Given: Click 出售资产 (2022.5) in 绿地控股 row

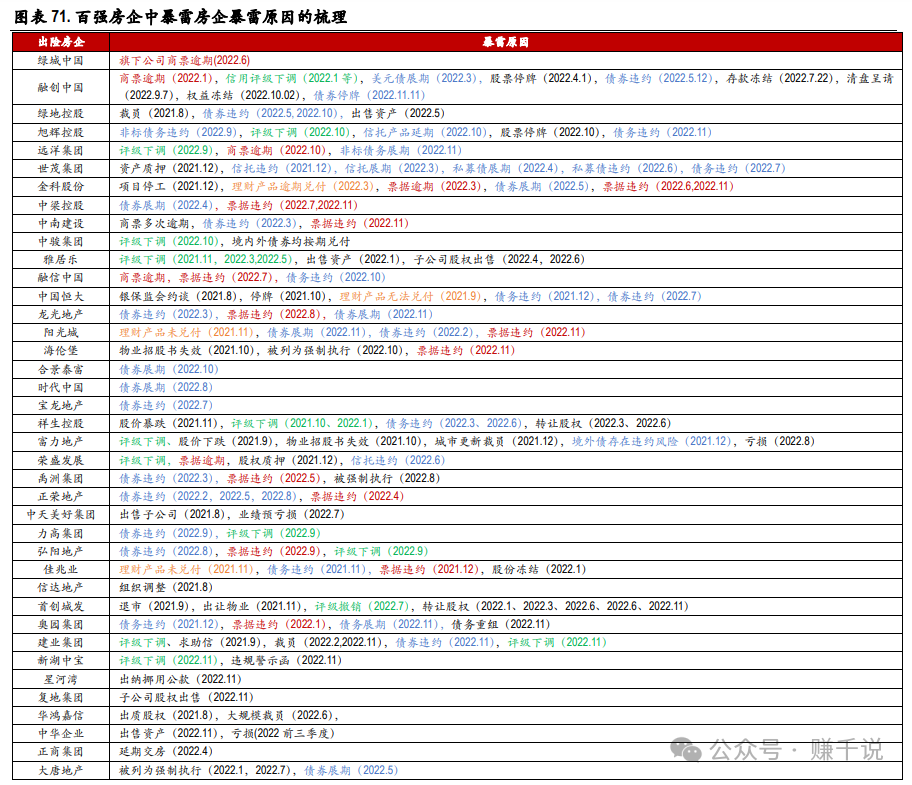Looking at the screenshot, I should [x=398, y=113].
